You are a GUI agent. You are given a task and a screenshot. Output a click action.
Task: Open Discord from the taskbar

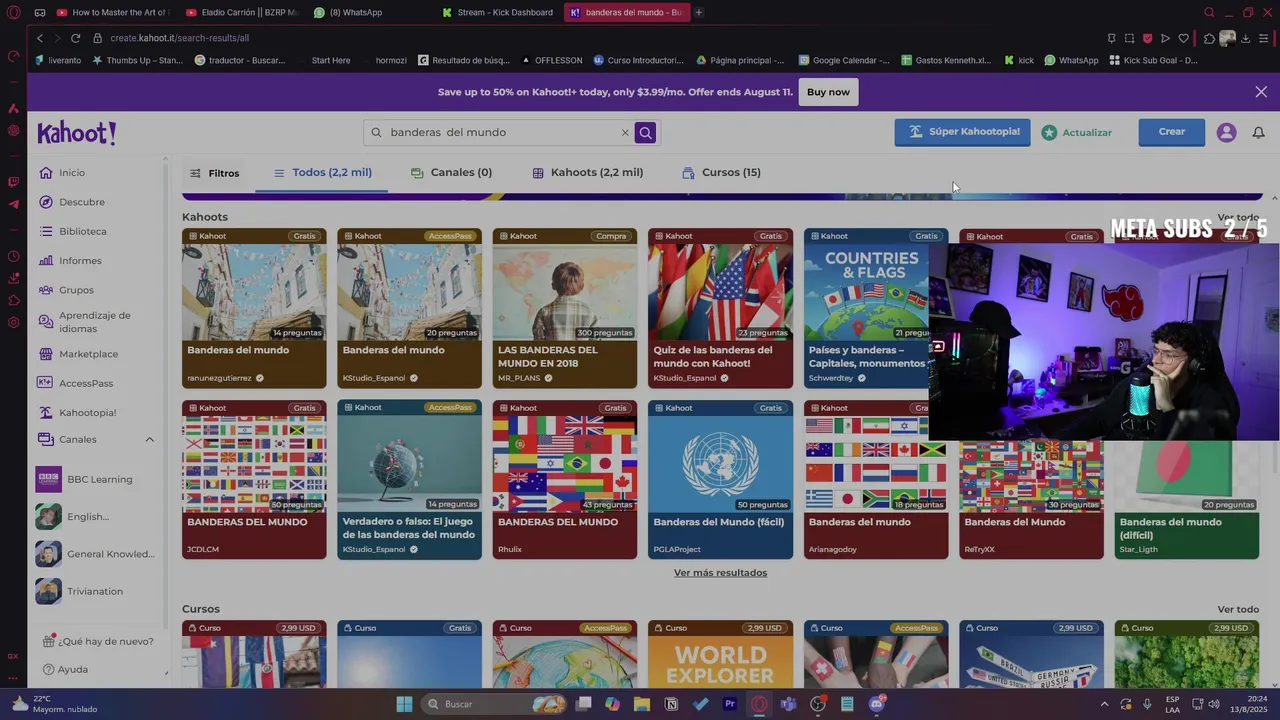[877, 704]
